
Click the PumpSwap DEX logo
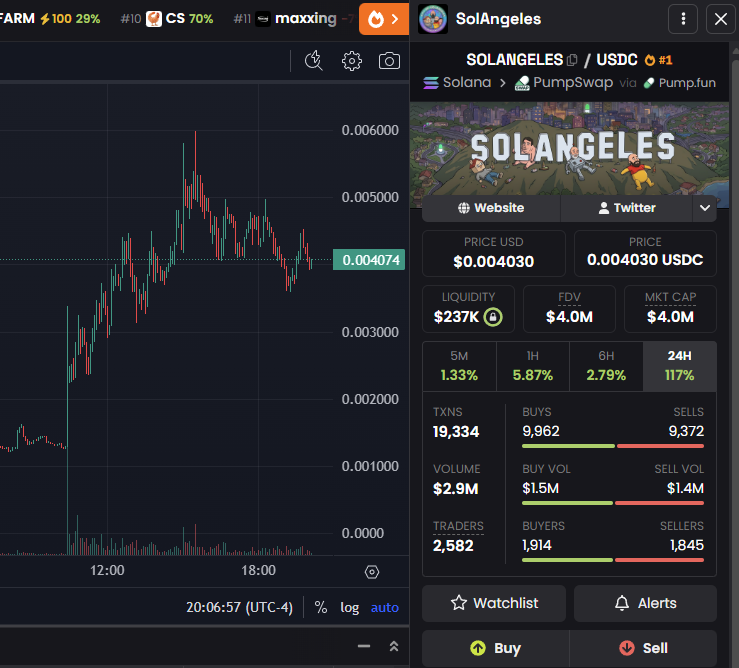click(x=522, y=83)
